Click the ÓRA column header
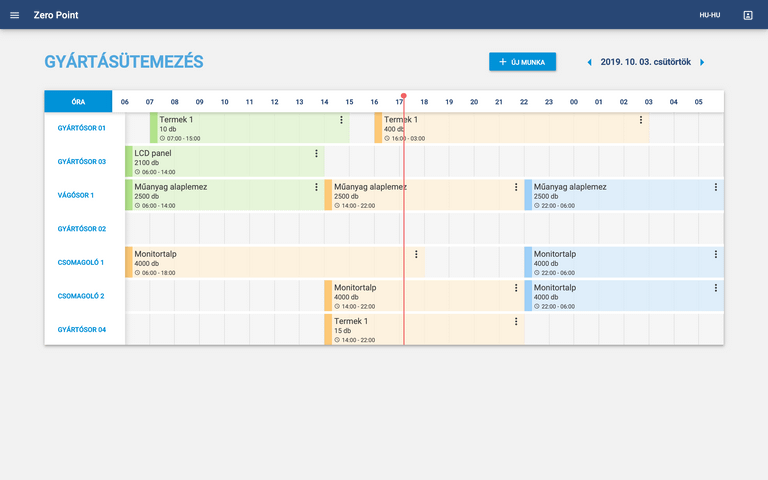Image resolution: width=768 pixels, height=480 pixels. coord(78,101)
